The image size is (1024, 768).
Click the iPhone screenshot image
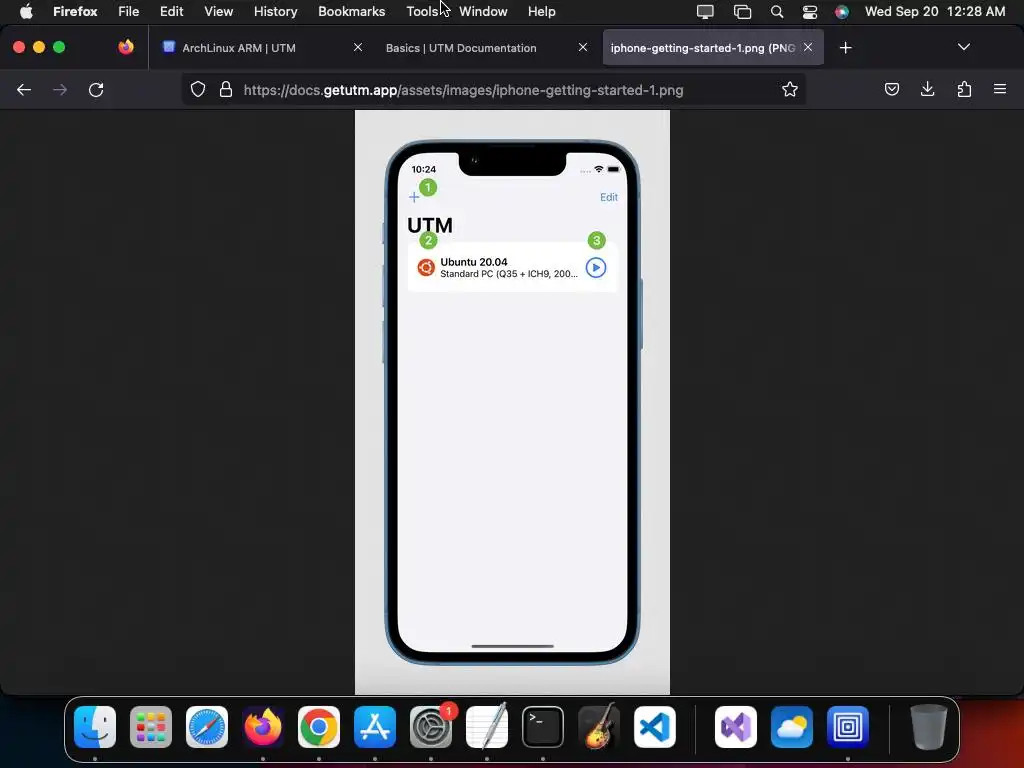(512, 402)
